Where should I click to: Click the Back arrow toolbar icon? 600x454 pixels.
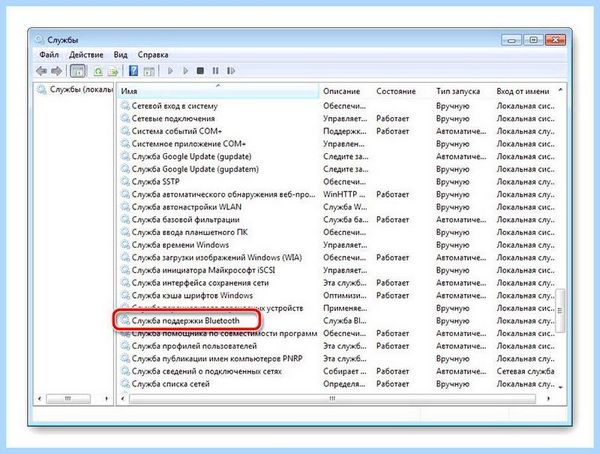[41, 71]
